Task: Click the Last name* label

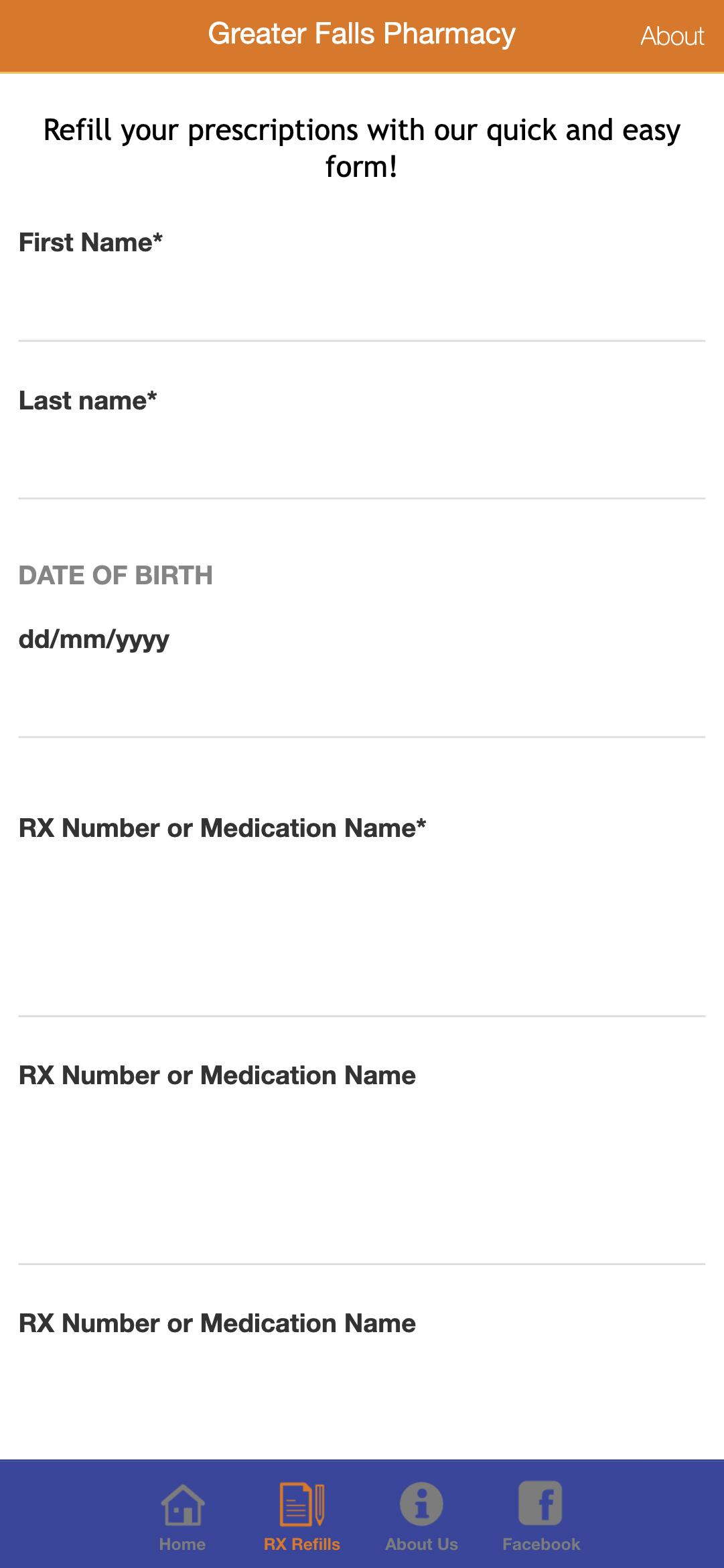Action: [88, 401]
